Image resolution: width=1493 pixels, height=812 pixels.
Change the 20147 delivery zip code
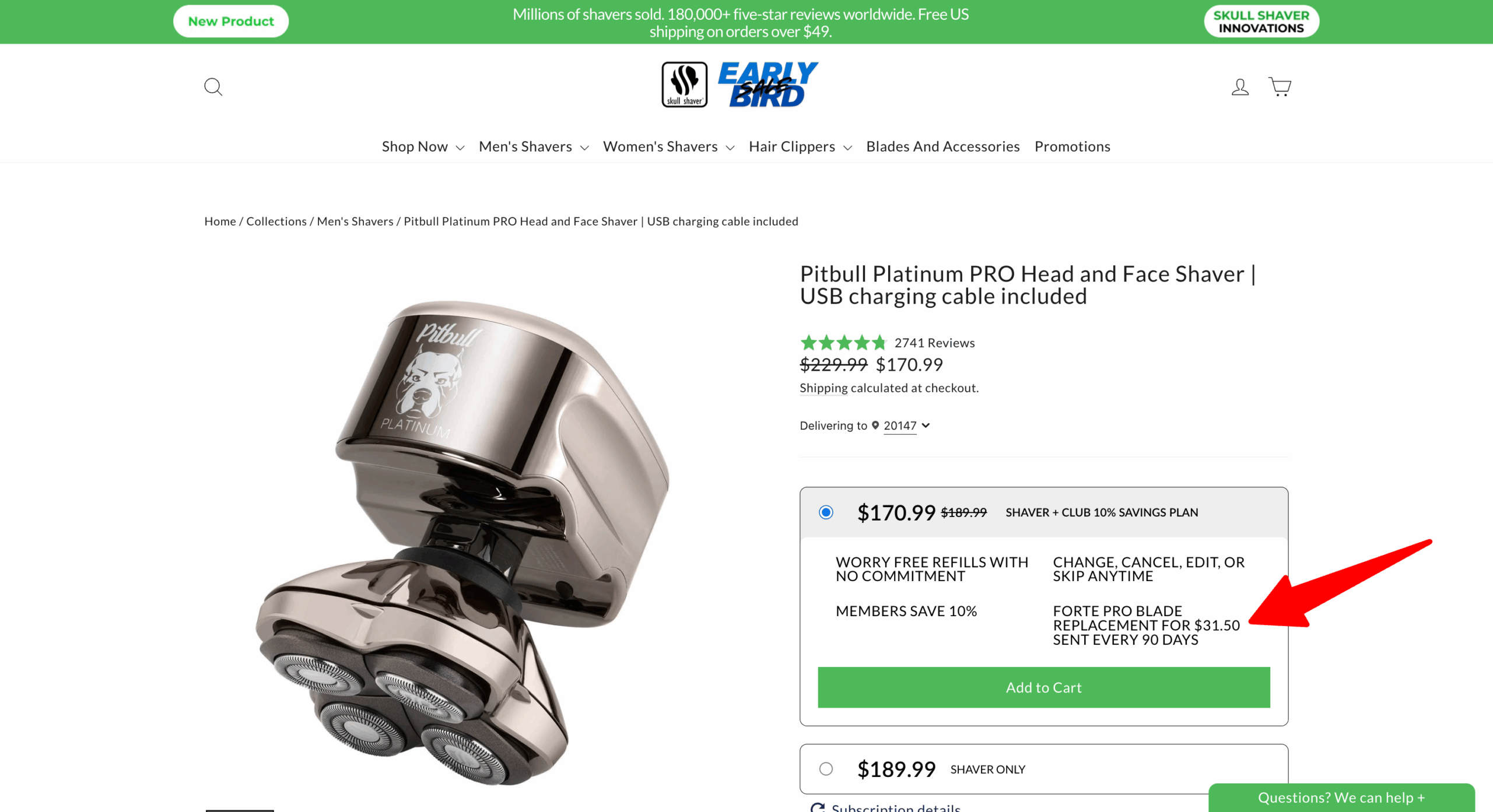[x=906, y=426]
